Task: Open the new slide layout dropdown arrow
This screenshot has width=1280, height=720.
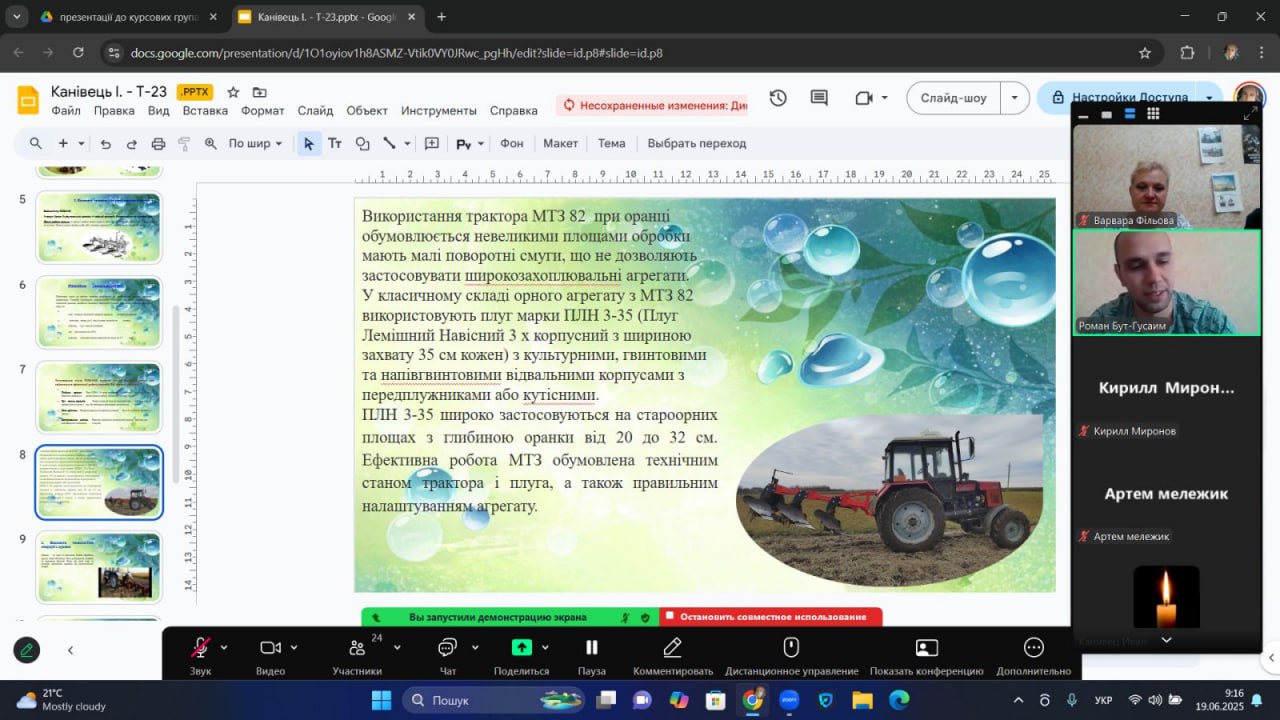Action: [x=81, y=143]
